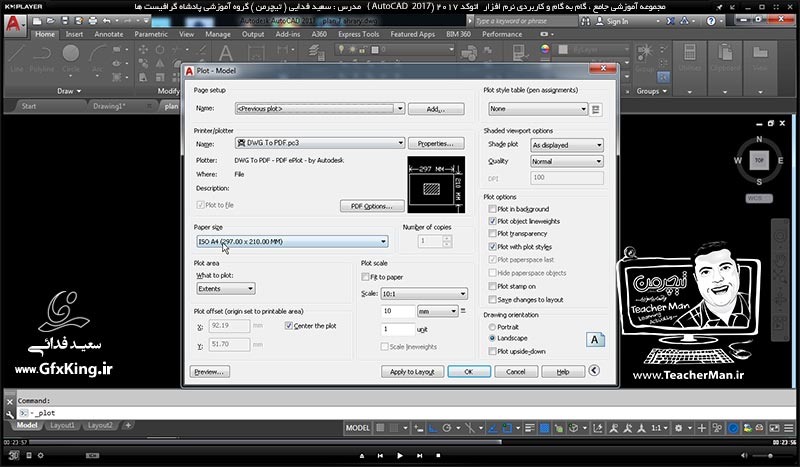The image size is (800, 467).
Task: Open the workspace switching gear icon
Action: pyautogui.click(x=679, y=428)
